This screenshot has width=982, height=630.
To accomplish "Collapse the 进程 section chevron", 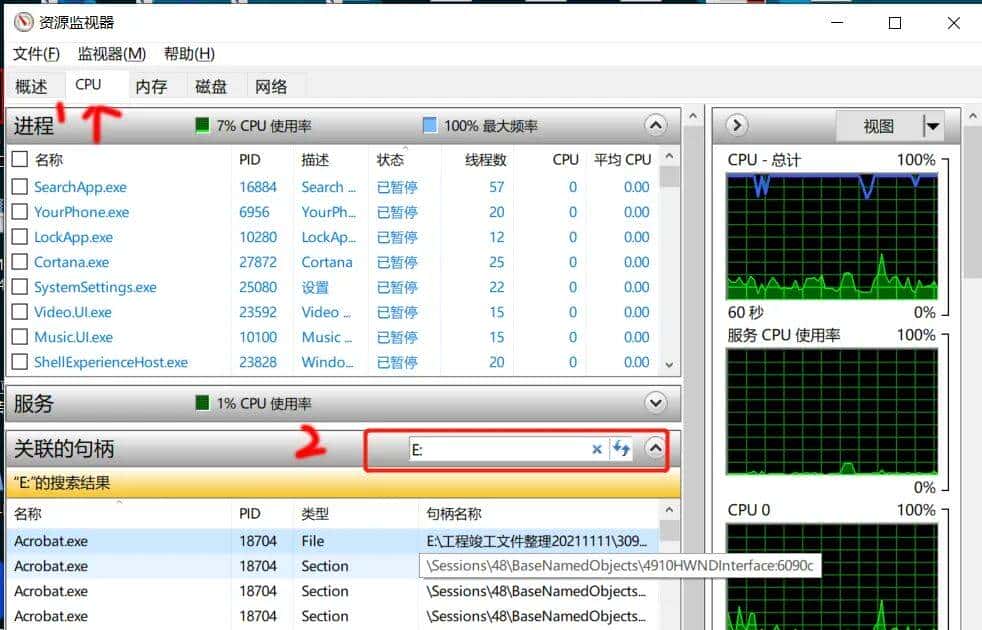I will pos(655,126).
